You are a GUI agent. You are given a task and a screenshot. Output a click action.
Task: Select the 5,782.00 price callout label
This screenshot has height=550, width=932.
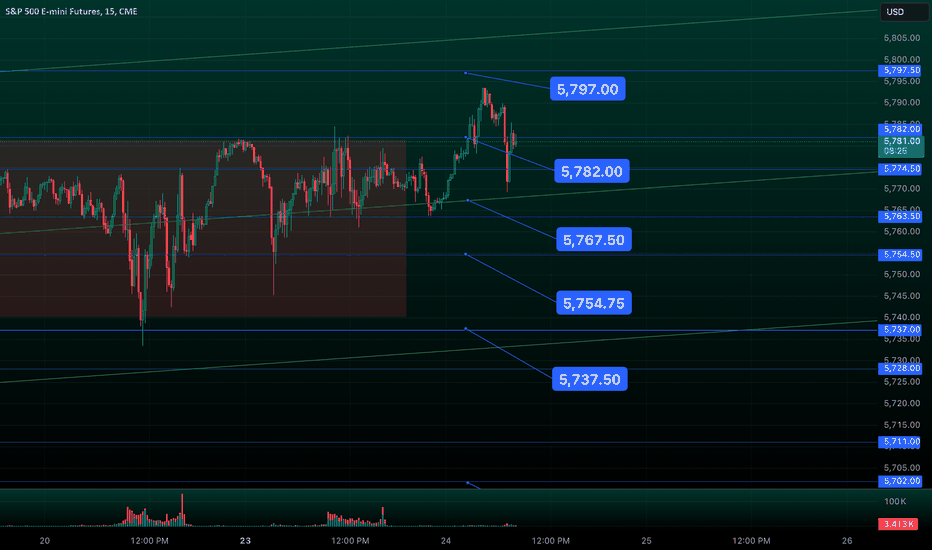591,171
